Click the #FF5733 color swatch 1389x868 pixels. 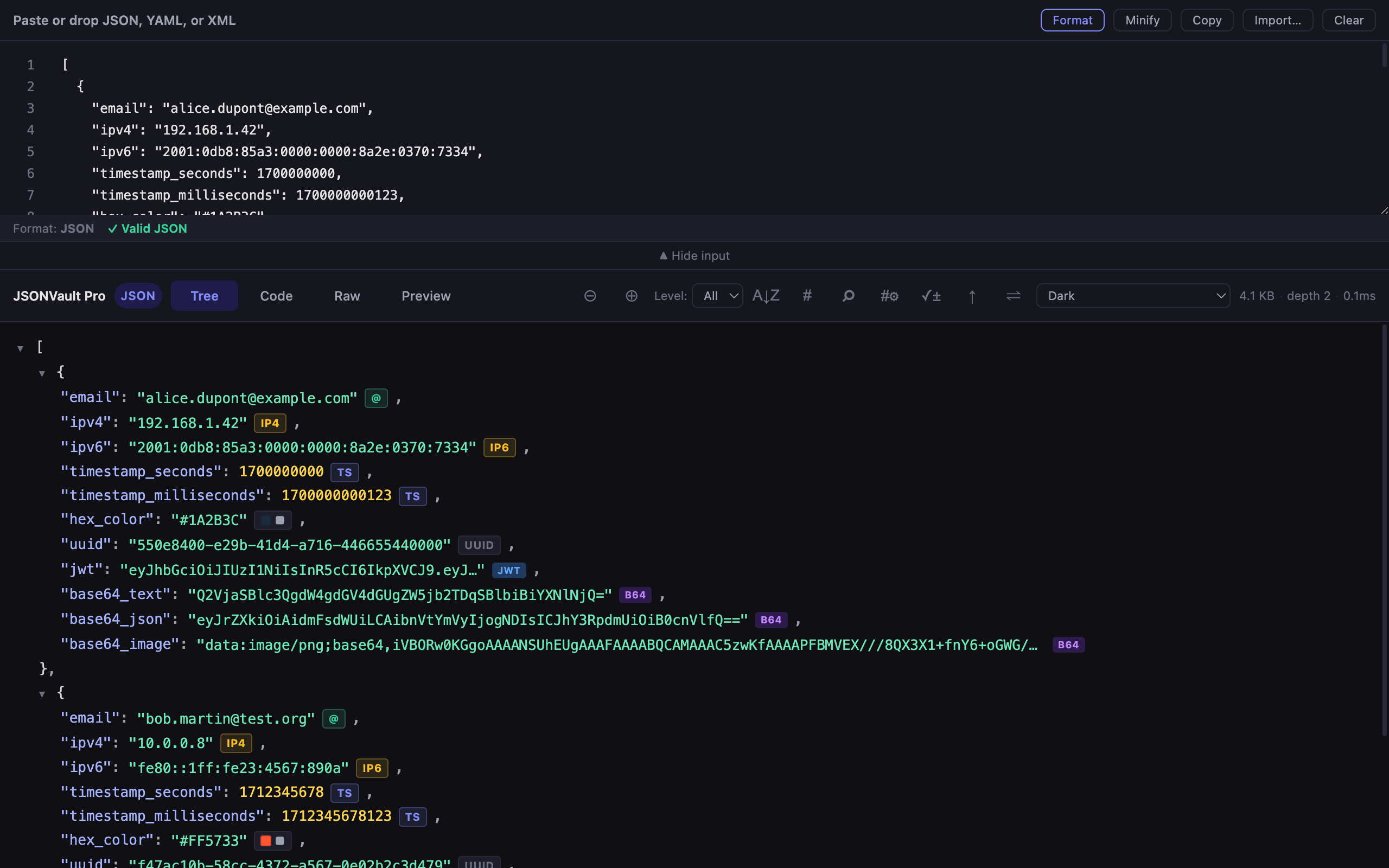(266, 840)
